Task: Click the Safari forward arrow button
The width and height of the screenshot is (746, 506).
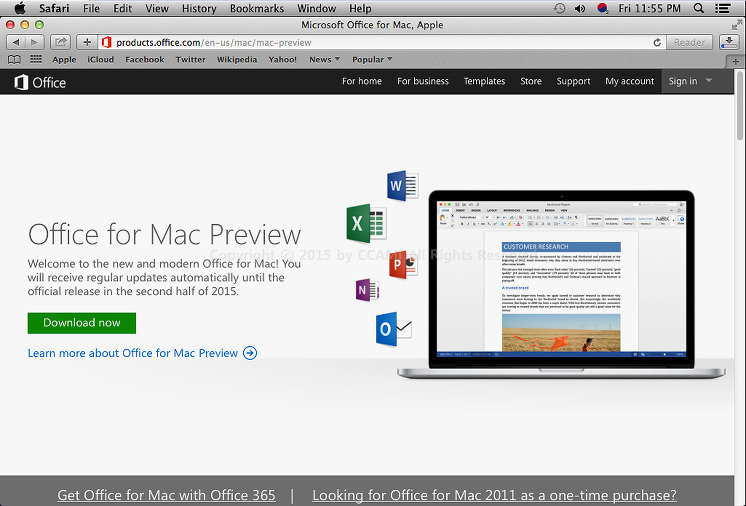Action: tap(34, 42)
